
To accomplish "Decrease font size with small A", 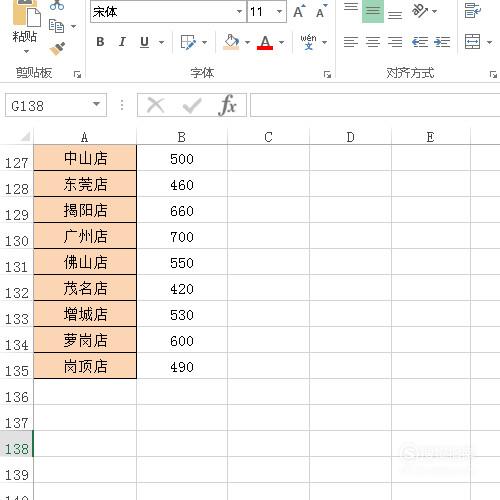I will pos(321,12).
